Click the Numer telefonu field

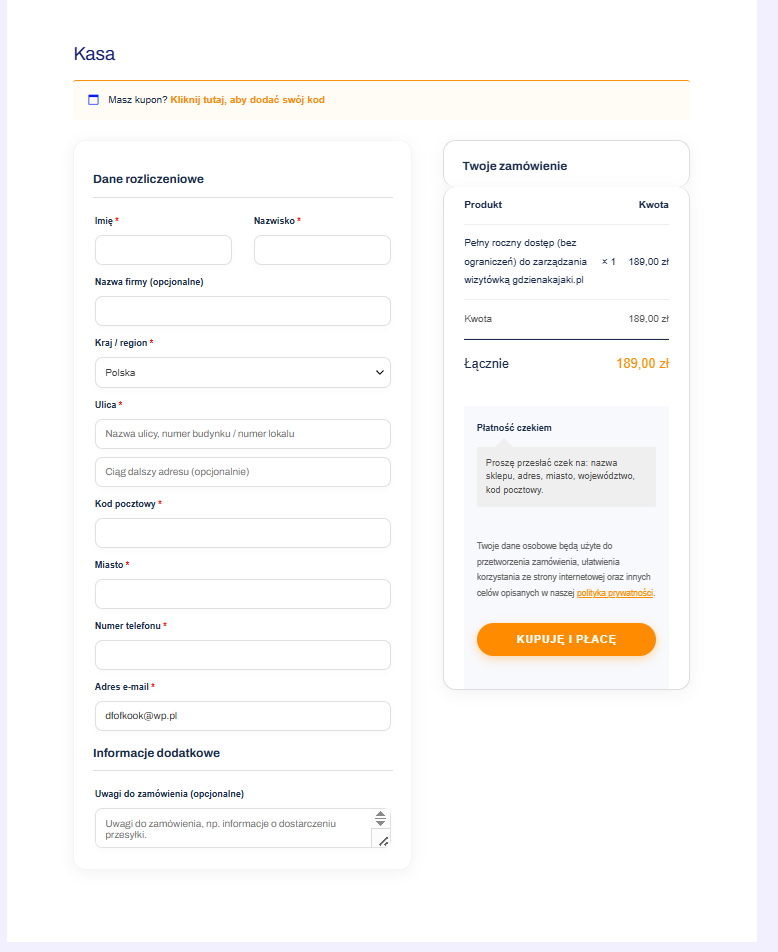pos(242,655)
